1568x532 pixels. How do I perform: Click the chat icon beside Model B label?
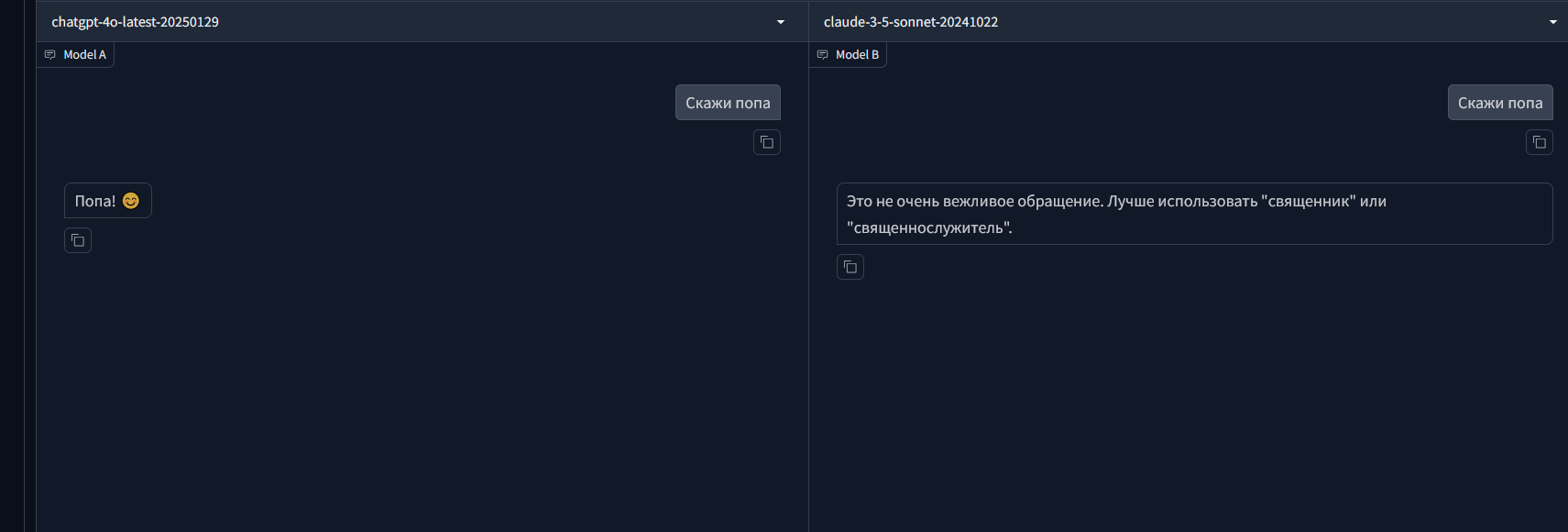click(x=823, y=55)
